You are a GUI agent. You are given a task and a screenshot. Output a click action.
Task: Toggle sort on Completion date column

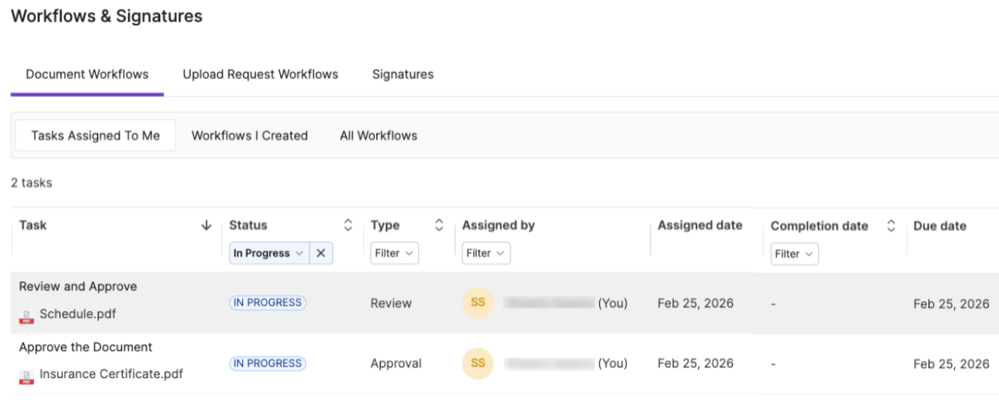[x=891, y=226]
